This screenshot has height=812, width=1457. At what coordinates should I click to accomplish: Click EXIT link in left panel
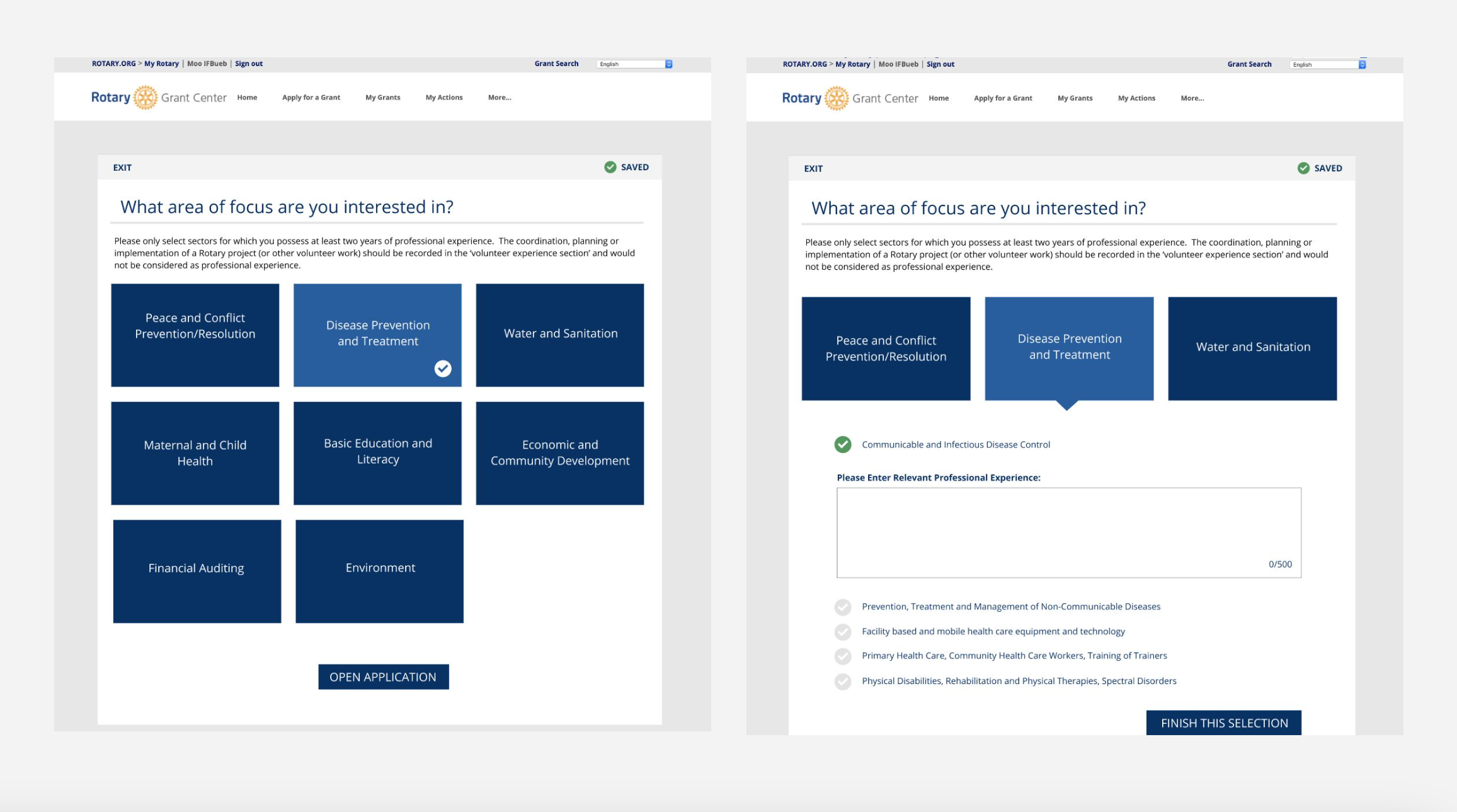tap(122, 168)
